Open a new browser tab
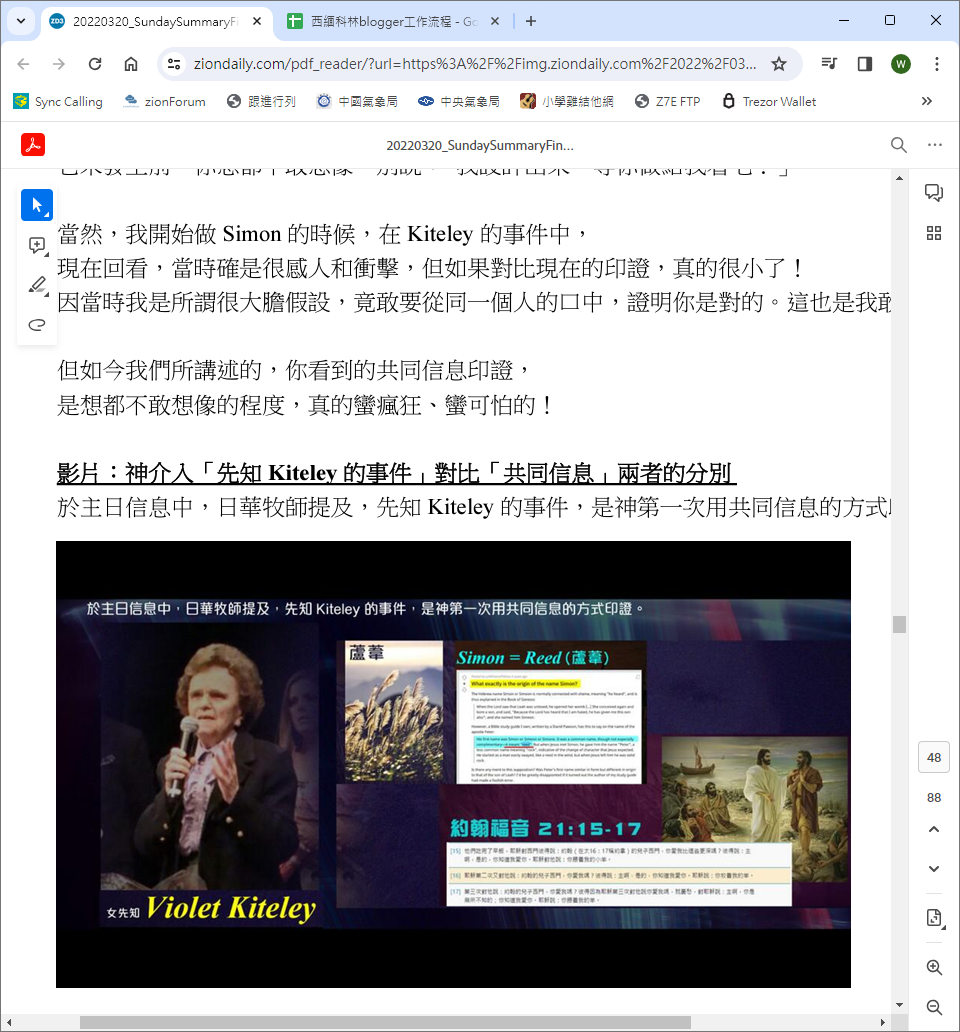 (530, 21)
